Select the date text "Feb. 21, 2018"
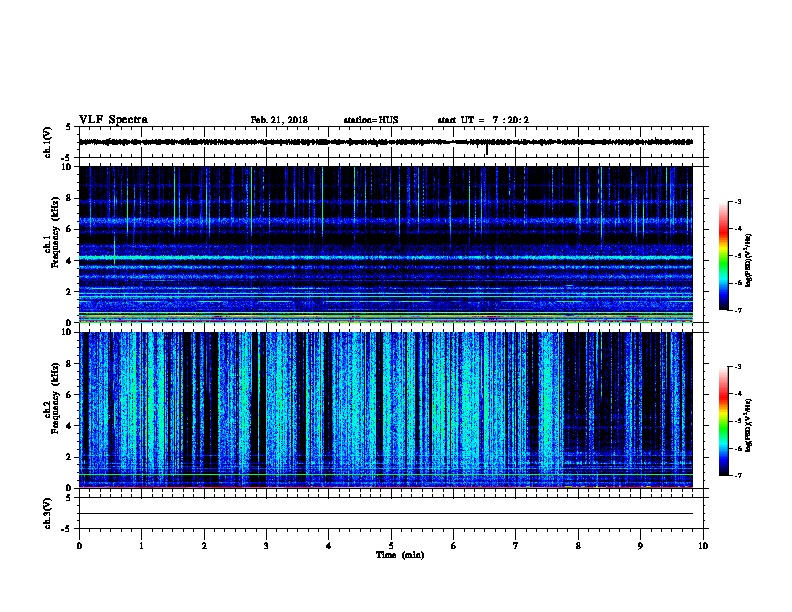Viewport: 792px width, 612px height. click(279, 120)
